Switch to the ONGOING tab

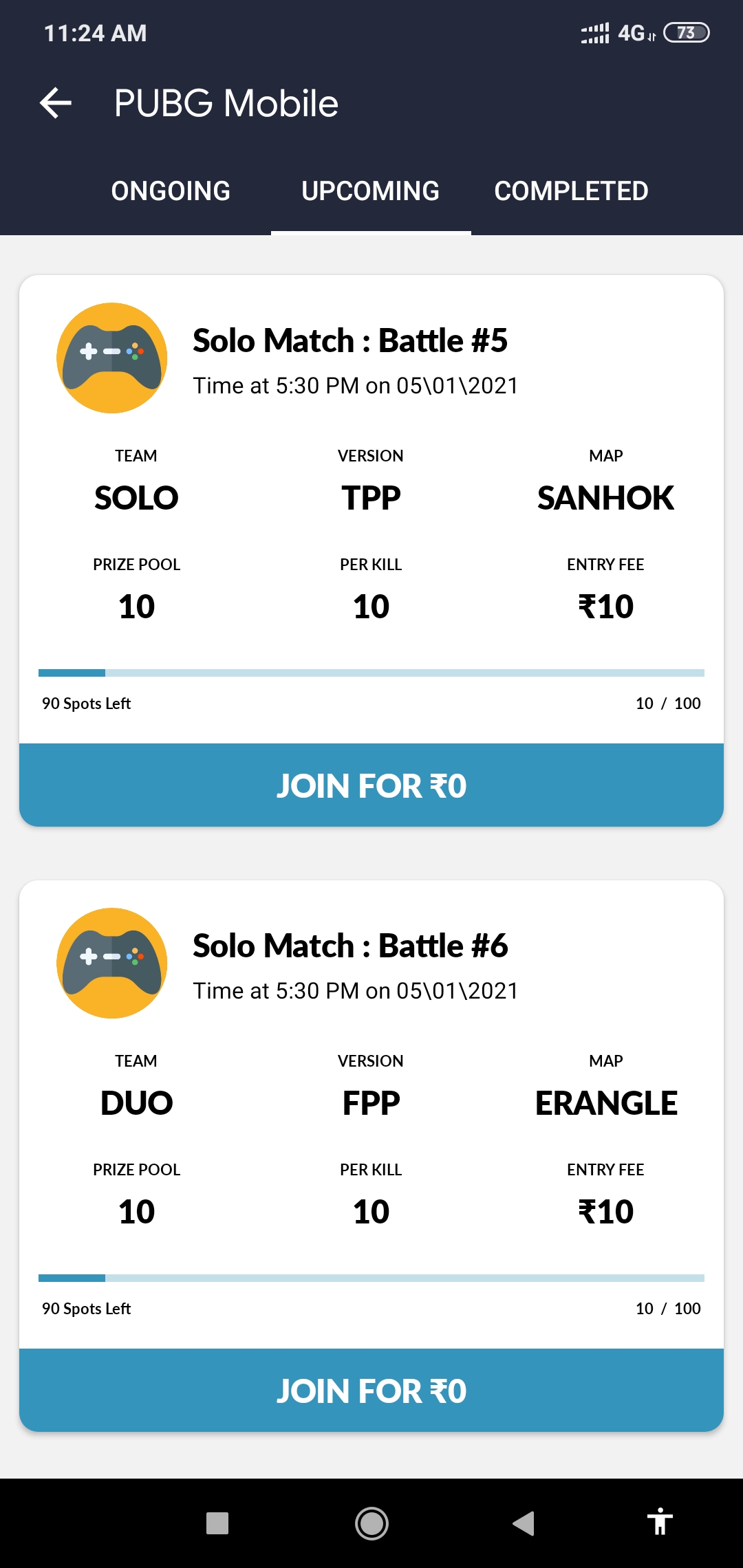171,191
